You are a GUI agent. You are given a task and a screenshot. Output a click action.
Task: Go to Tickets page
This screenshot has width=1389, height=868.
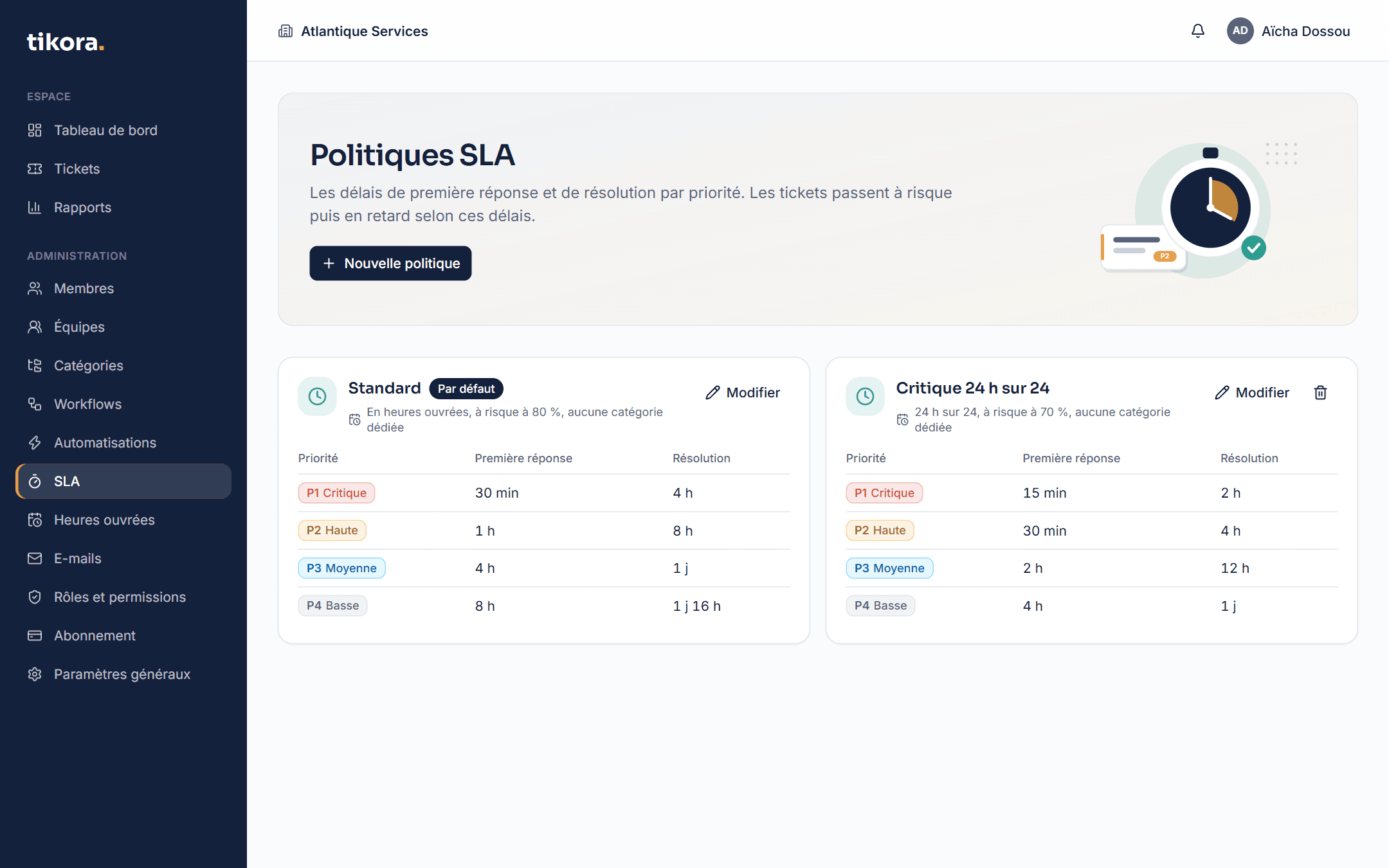123,168
